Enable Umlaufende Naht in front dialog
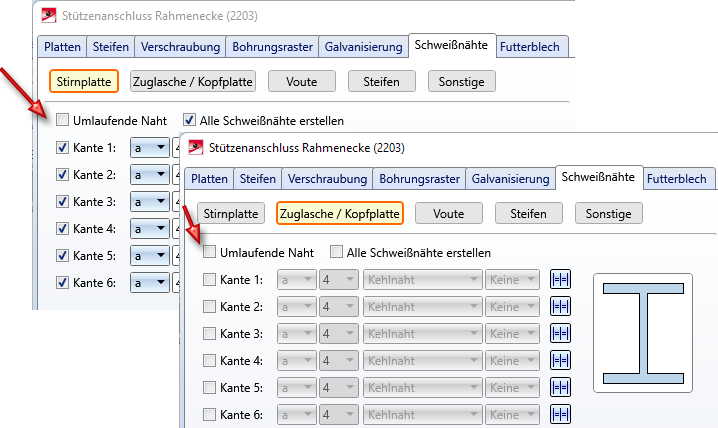Viewport: 718px width, 428px height. coord(211,253)
